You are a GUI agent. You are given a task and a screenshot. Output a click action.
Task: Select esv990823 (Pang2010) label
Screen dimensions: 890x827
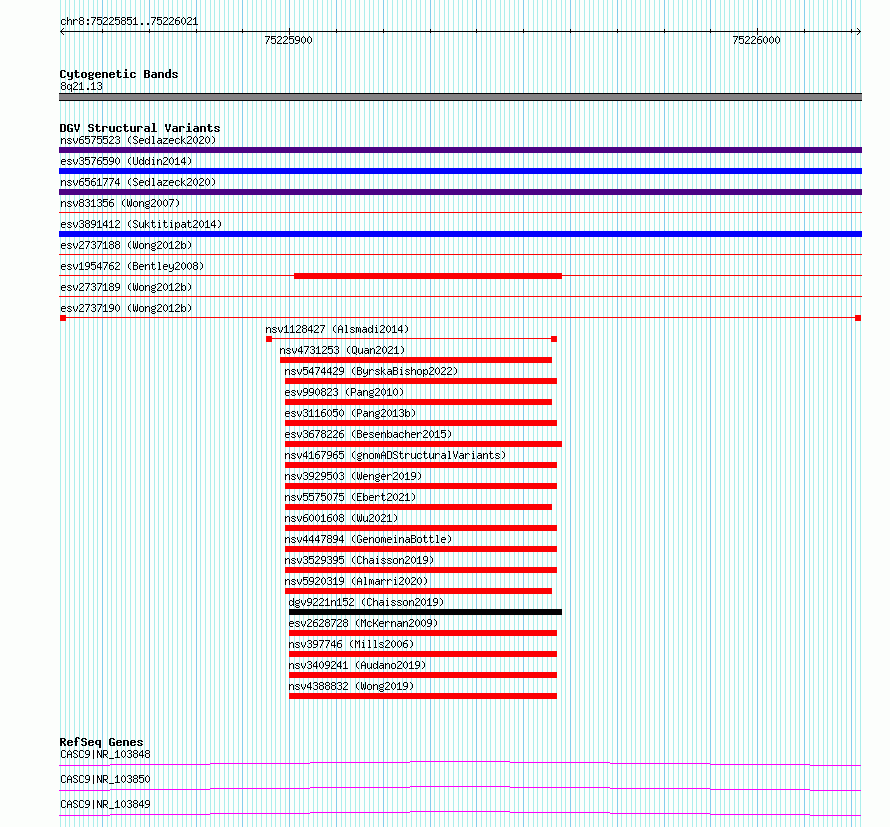[344, 392]
